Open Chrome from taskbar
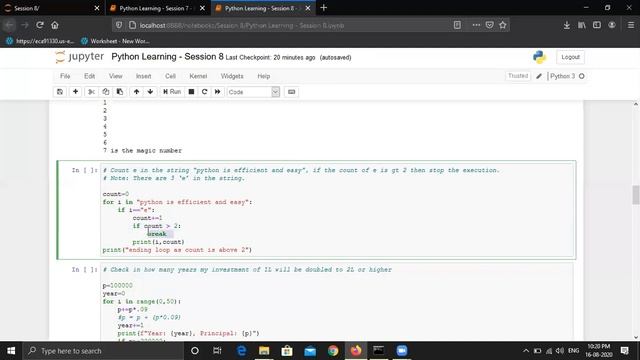Screen dimensions: 640x360 click(333, 351)
